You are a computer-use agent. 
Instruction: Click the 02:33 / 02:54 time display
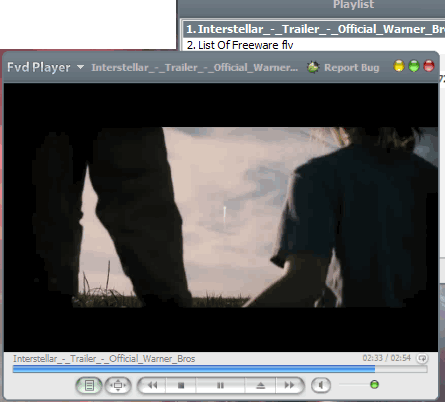[x=387, y=358]
